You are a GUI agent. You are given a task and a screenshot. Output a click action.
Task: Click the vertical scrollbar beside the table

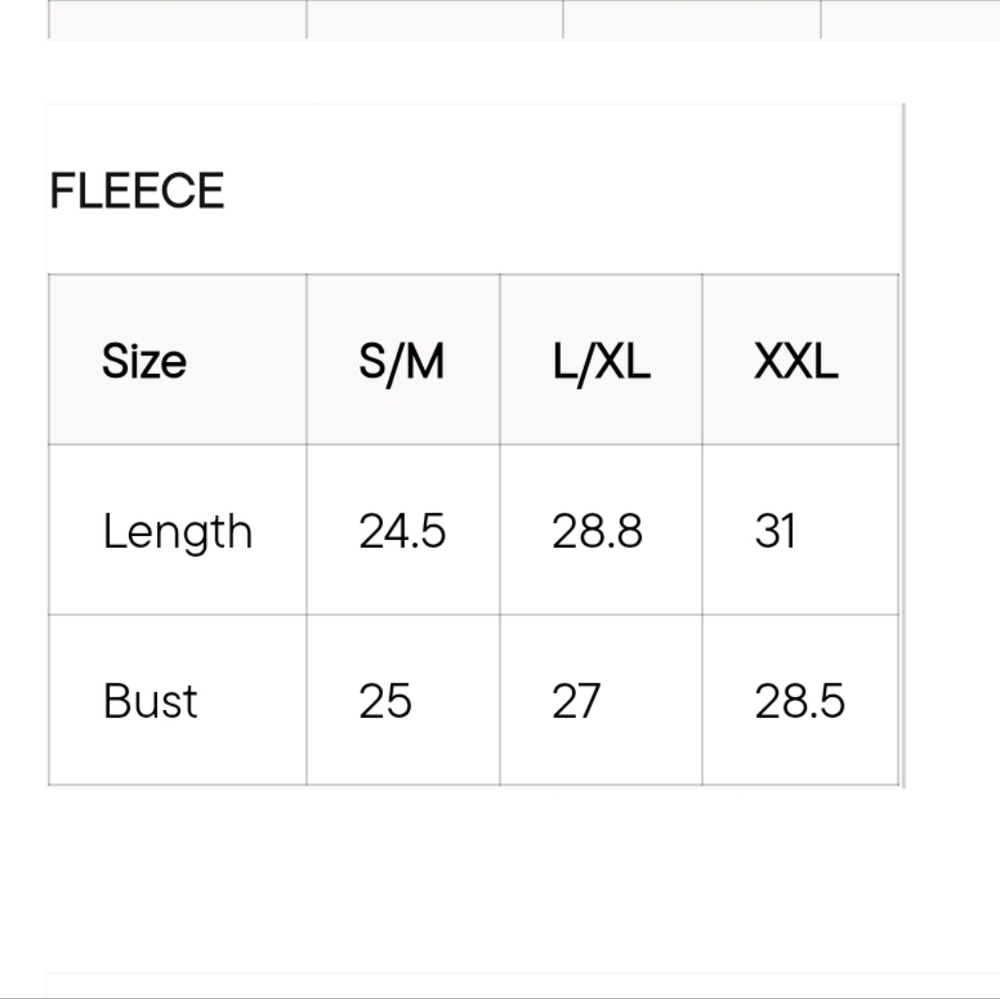pos(902,445)
